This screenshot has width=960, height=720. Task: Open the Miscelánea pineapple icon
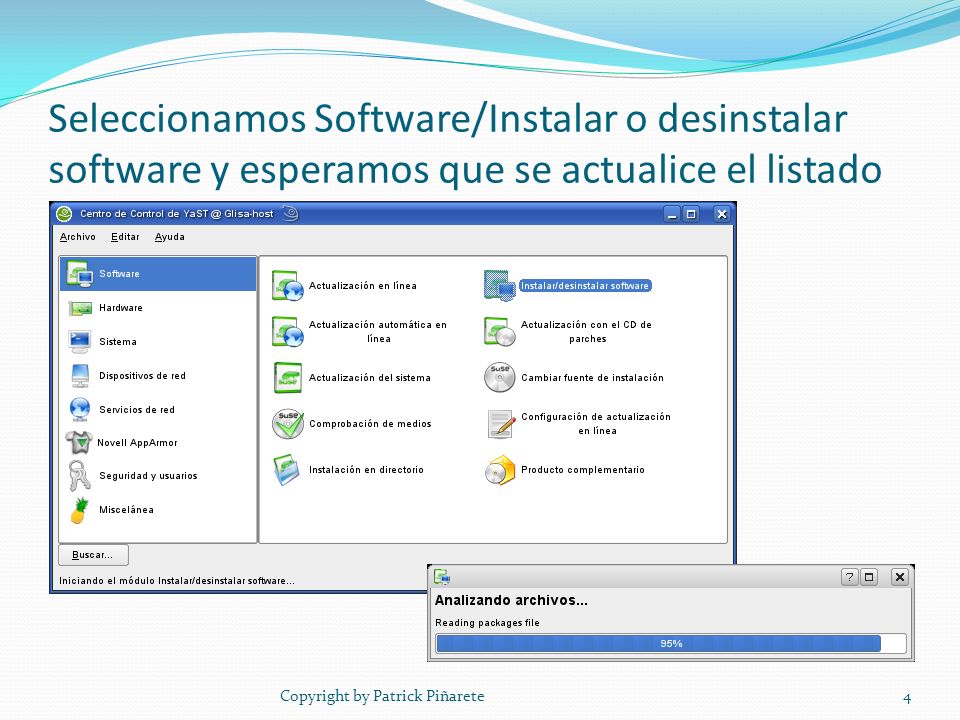tap(80, 510)
